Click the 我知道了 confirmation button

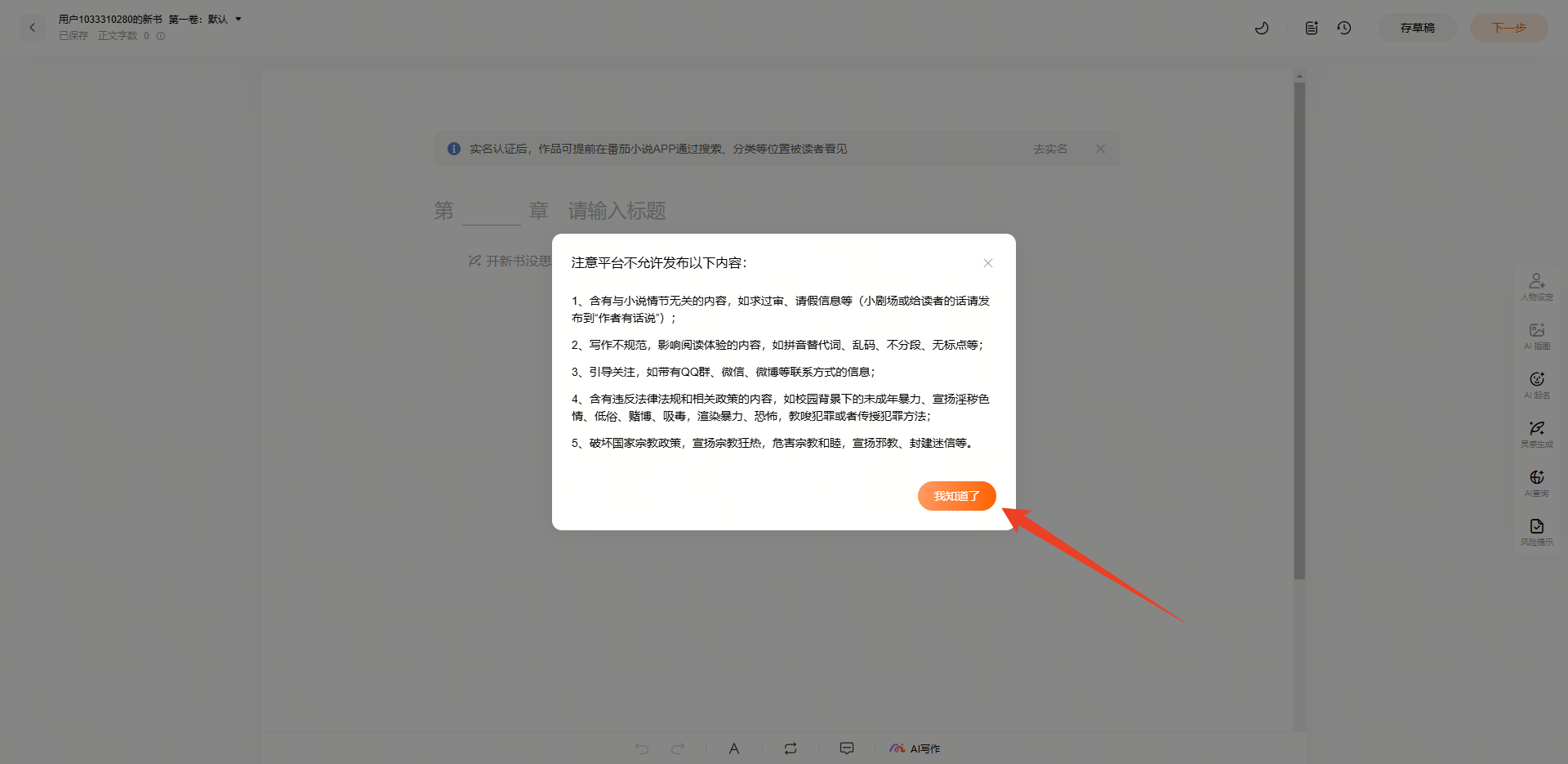pyautogui.click(x=956, y=496)
